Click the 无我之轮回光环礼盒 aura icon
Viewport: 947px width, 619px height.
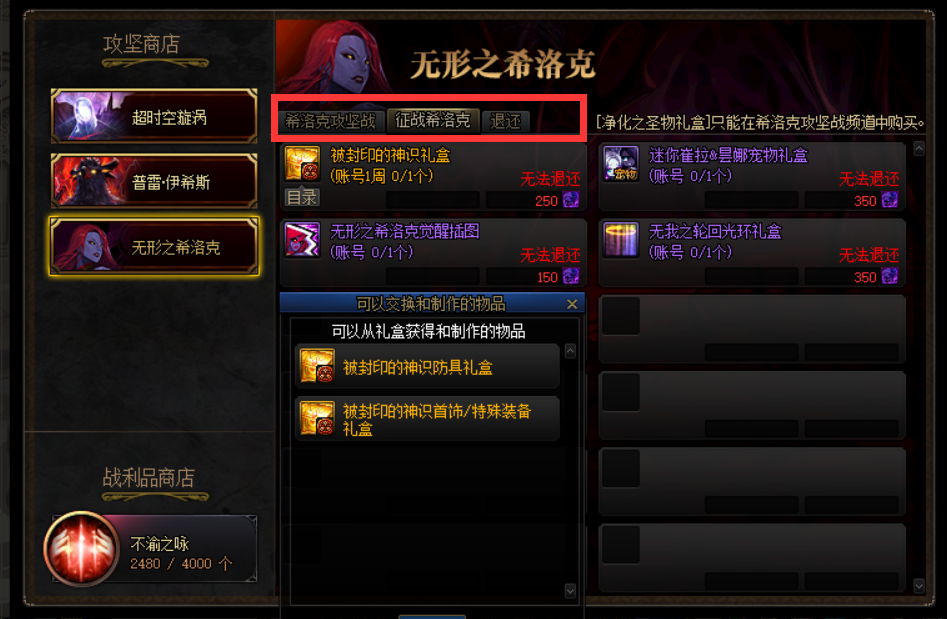[x=621, y=240]
